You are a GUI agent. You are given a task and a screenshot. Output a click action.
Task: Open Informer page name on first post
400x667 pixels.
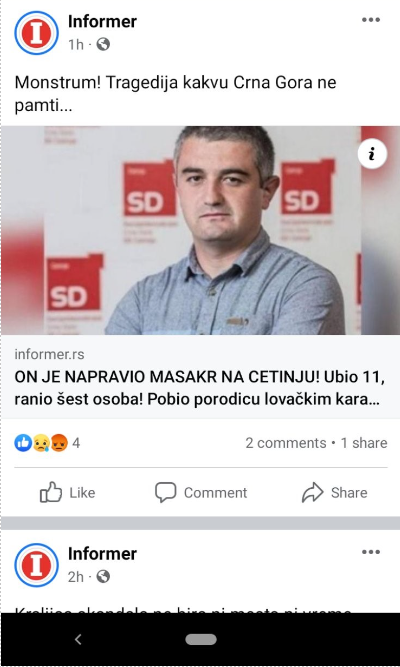pos(103,22)
